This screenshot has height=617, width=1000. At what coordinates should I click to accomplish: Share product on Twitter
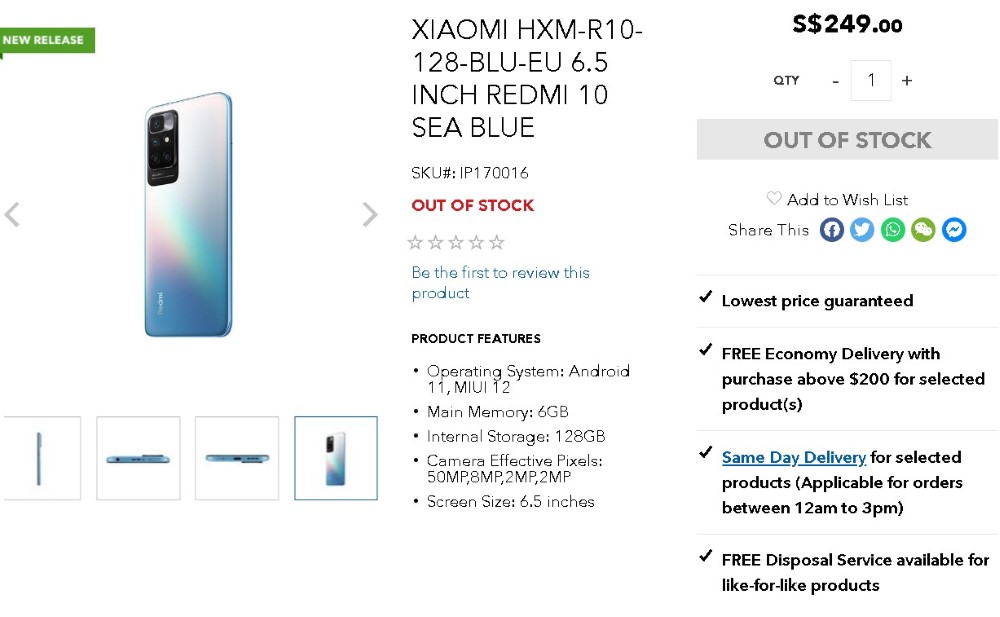[862, 230]
